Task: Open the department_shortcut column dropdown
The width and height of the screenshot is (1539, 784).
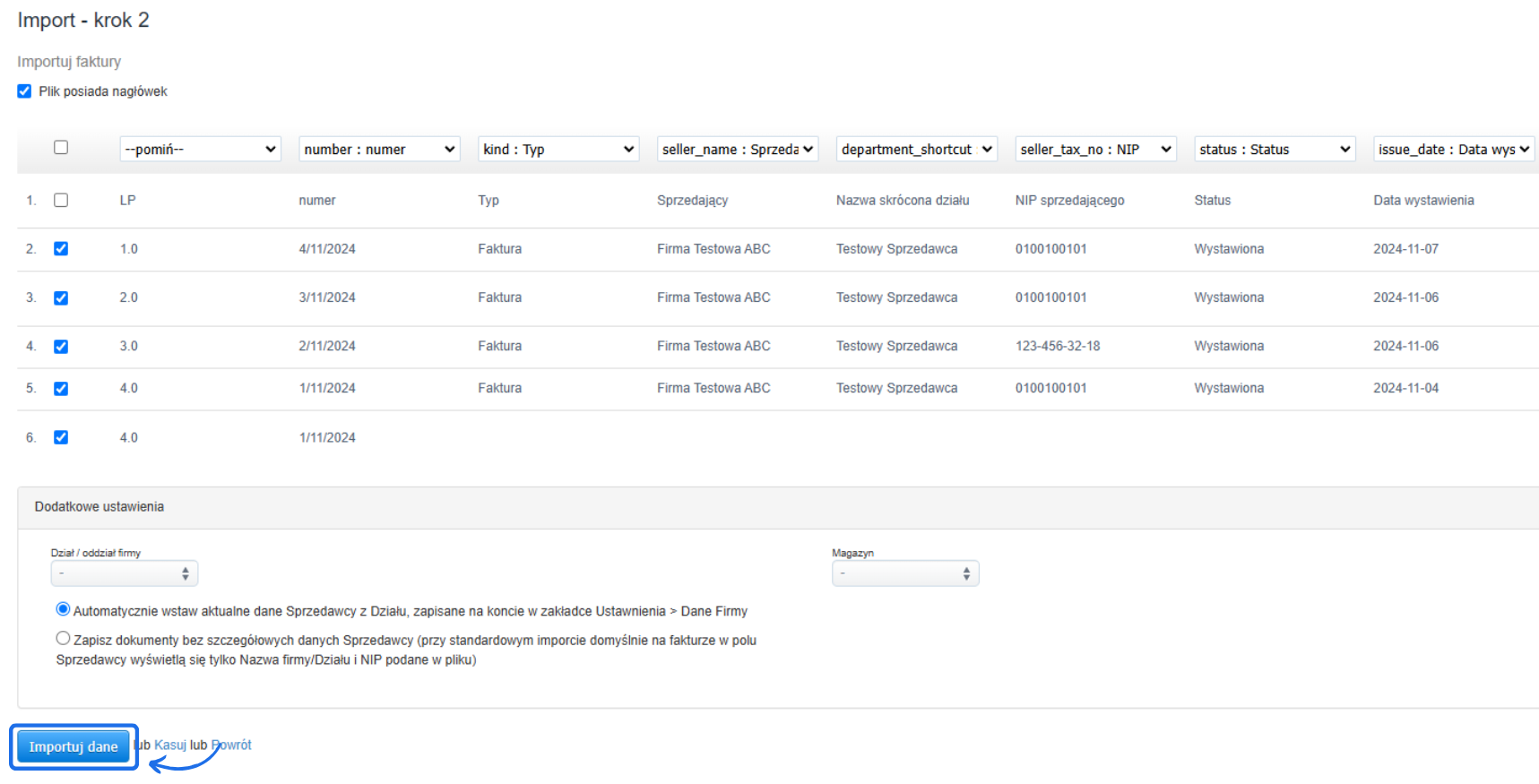Action: coord(916,150)
